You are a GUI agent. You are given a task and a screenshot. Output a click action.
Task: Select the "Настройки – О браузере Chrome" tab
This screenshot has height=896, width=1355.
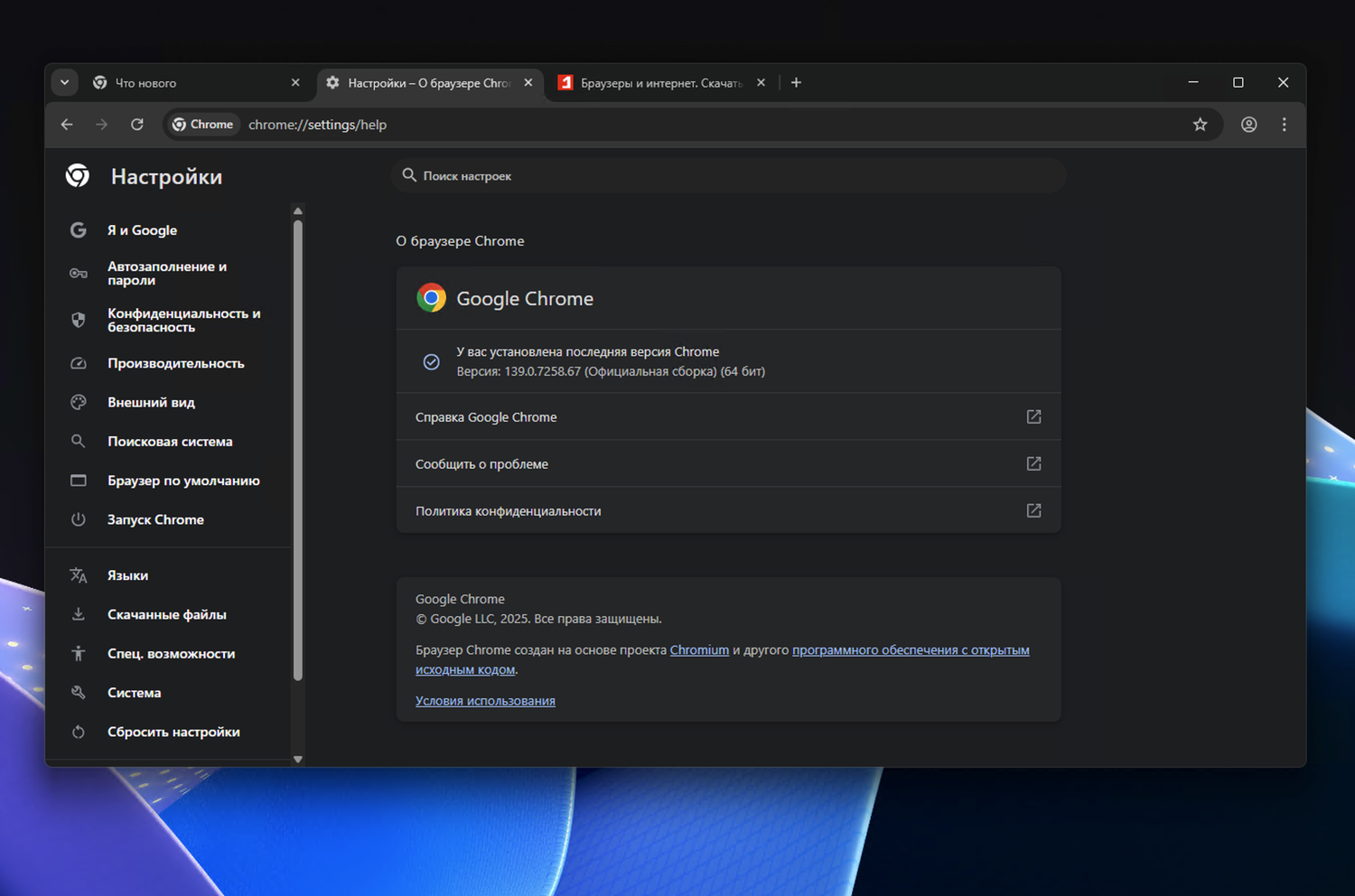point(430,82)
